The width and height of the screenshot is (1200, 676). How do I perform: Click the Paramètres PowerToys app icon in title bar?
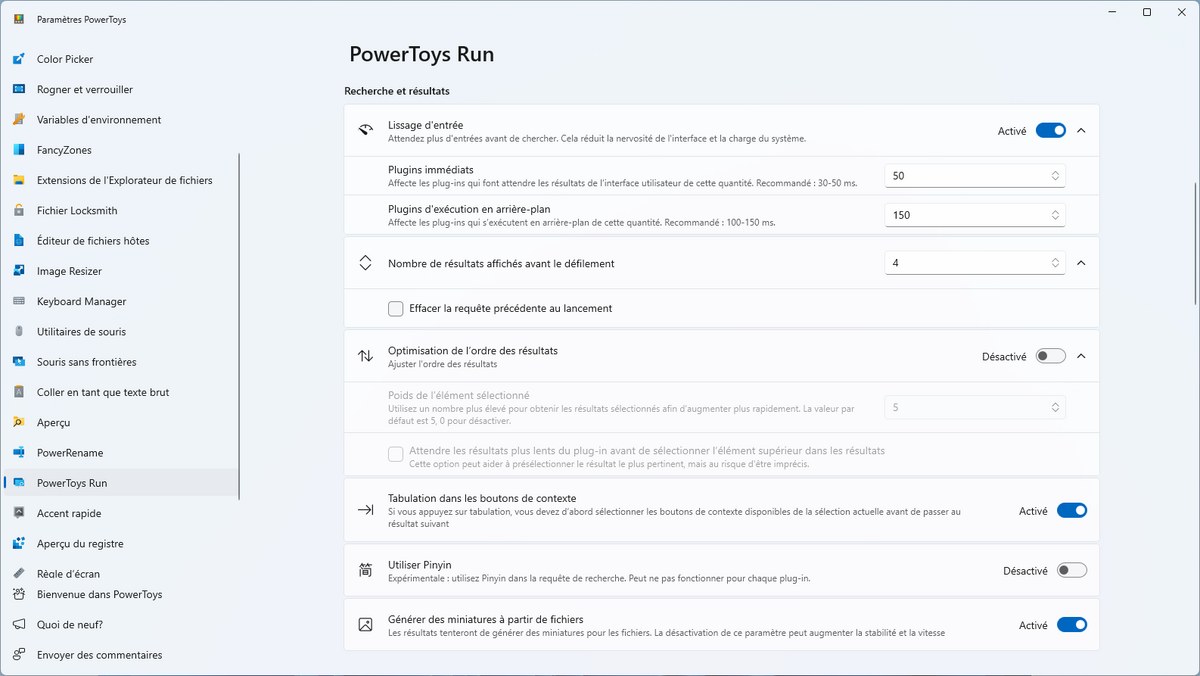pos(19,19)
